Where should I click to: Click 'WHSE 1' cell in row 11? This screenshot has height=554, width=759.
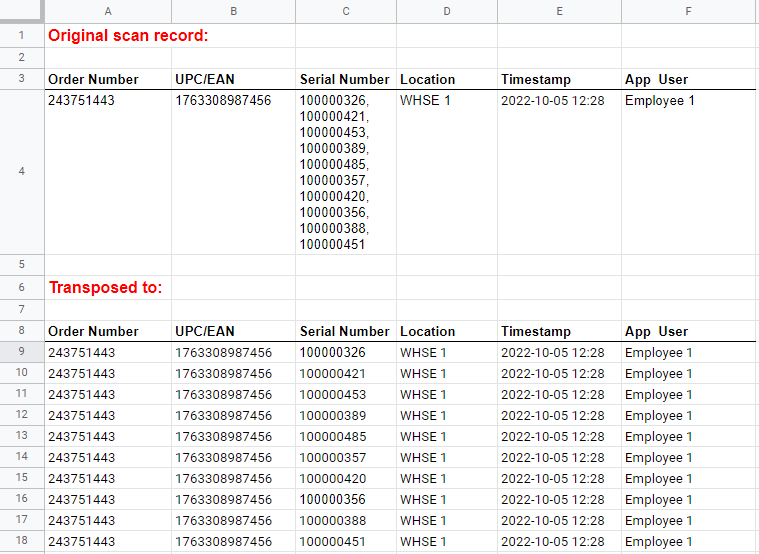pyautogui.click(x=447, y=394)
